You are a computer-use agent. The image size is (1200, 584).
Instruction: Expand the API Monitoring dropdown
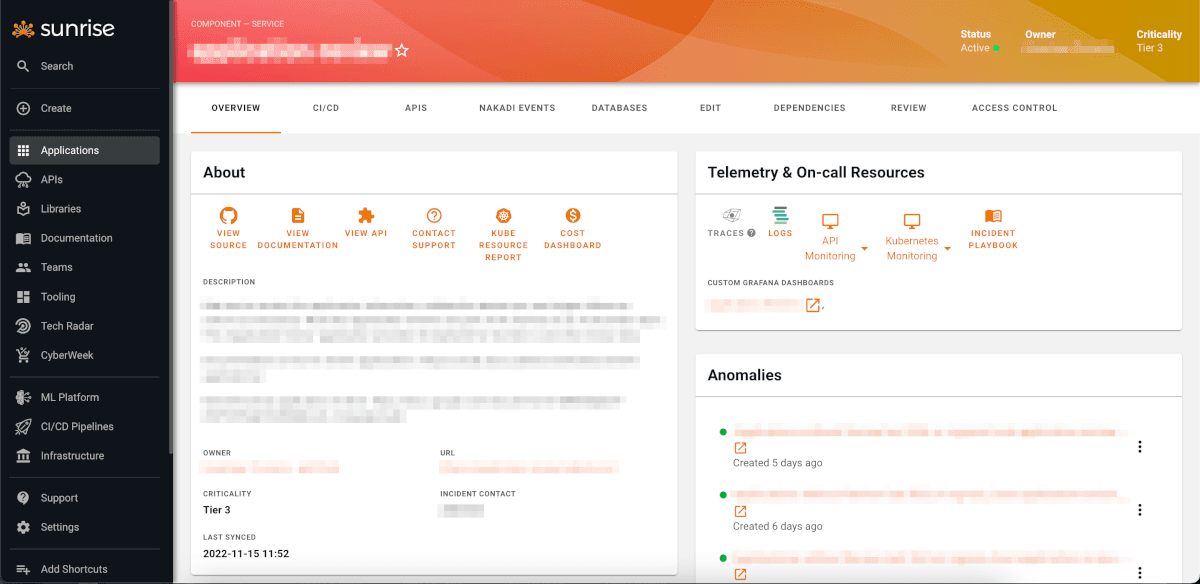[x=862, y=248]
